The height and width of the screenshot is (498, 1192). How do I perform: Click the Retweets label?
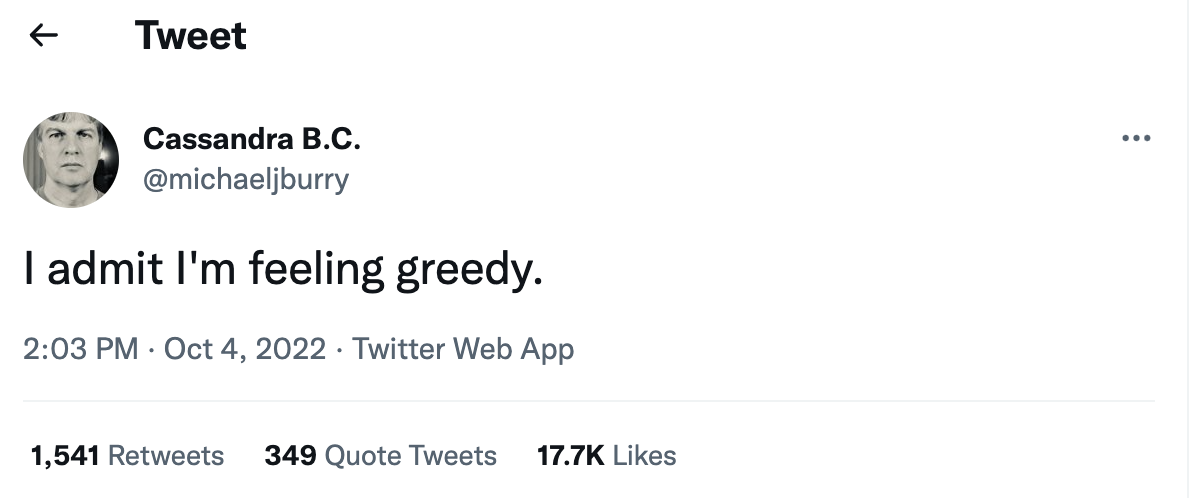(x=165, y=456)
